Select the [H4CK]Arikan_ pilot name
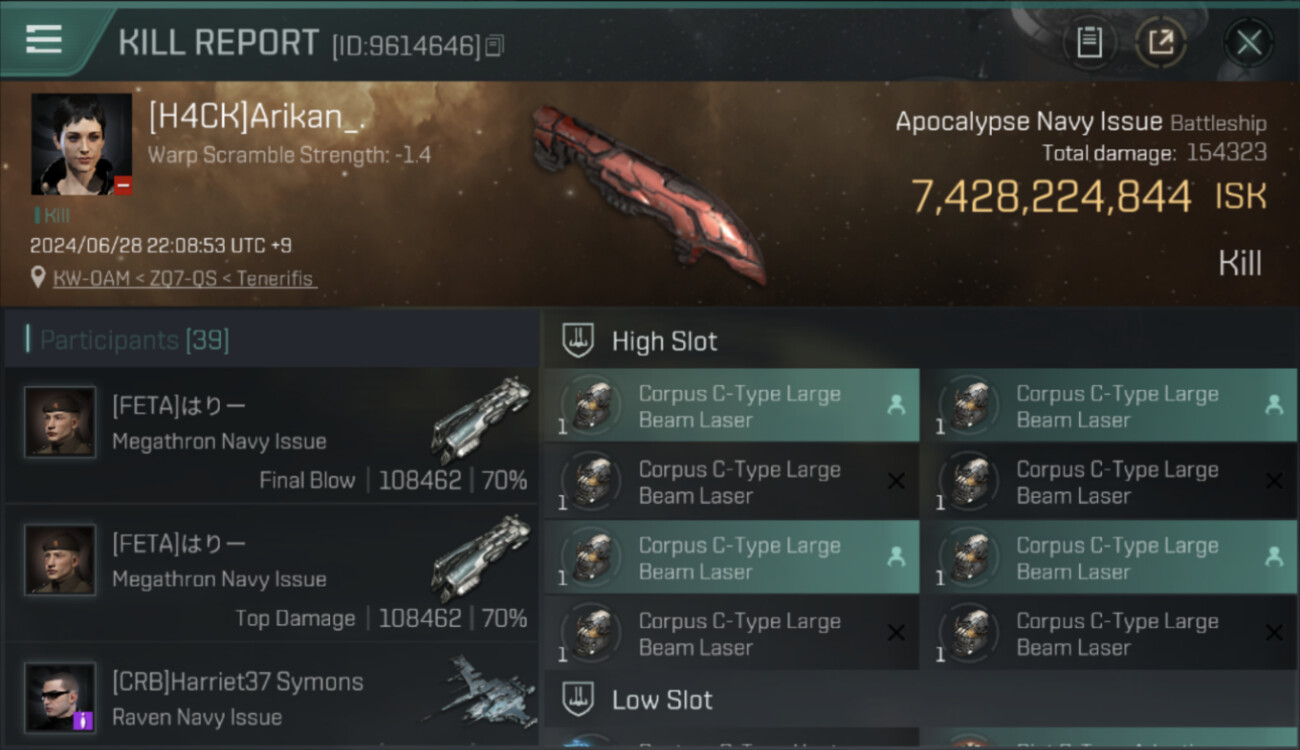This screenshot has height=750, width=1300. (x=256, y=118)
